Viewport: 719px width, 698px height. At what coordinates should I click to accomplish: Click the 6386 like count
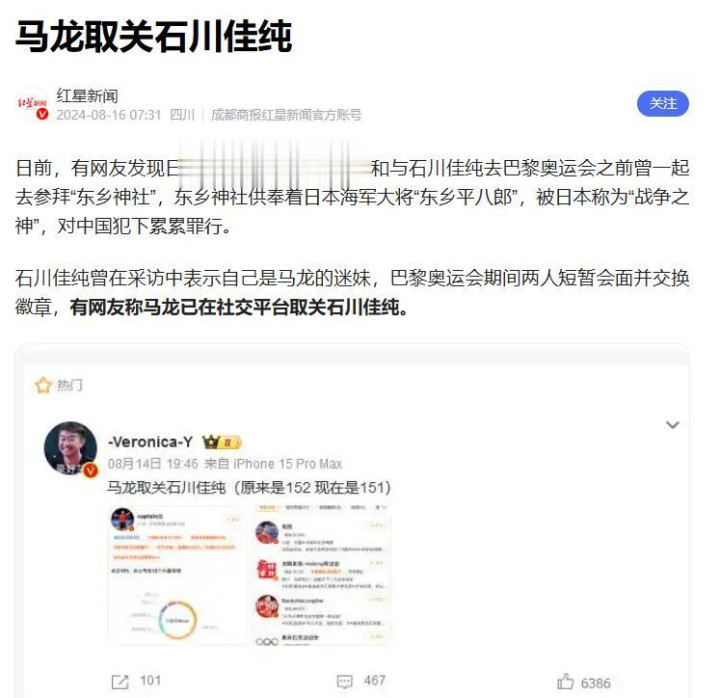coord(595,683)
